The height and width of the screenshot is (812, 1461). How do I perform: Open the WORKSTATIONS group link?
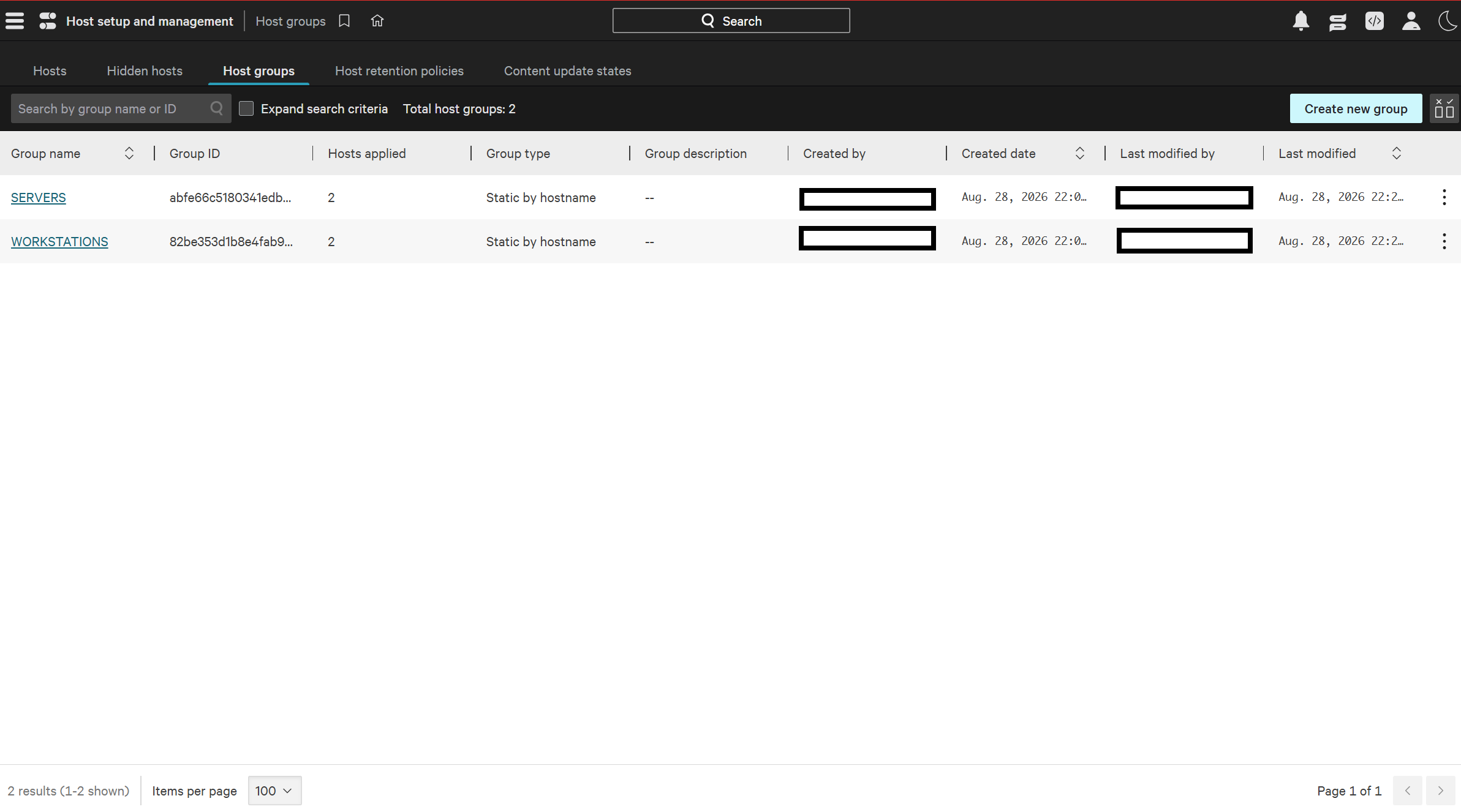(x=59, y=241)
